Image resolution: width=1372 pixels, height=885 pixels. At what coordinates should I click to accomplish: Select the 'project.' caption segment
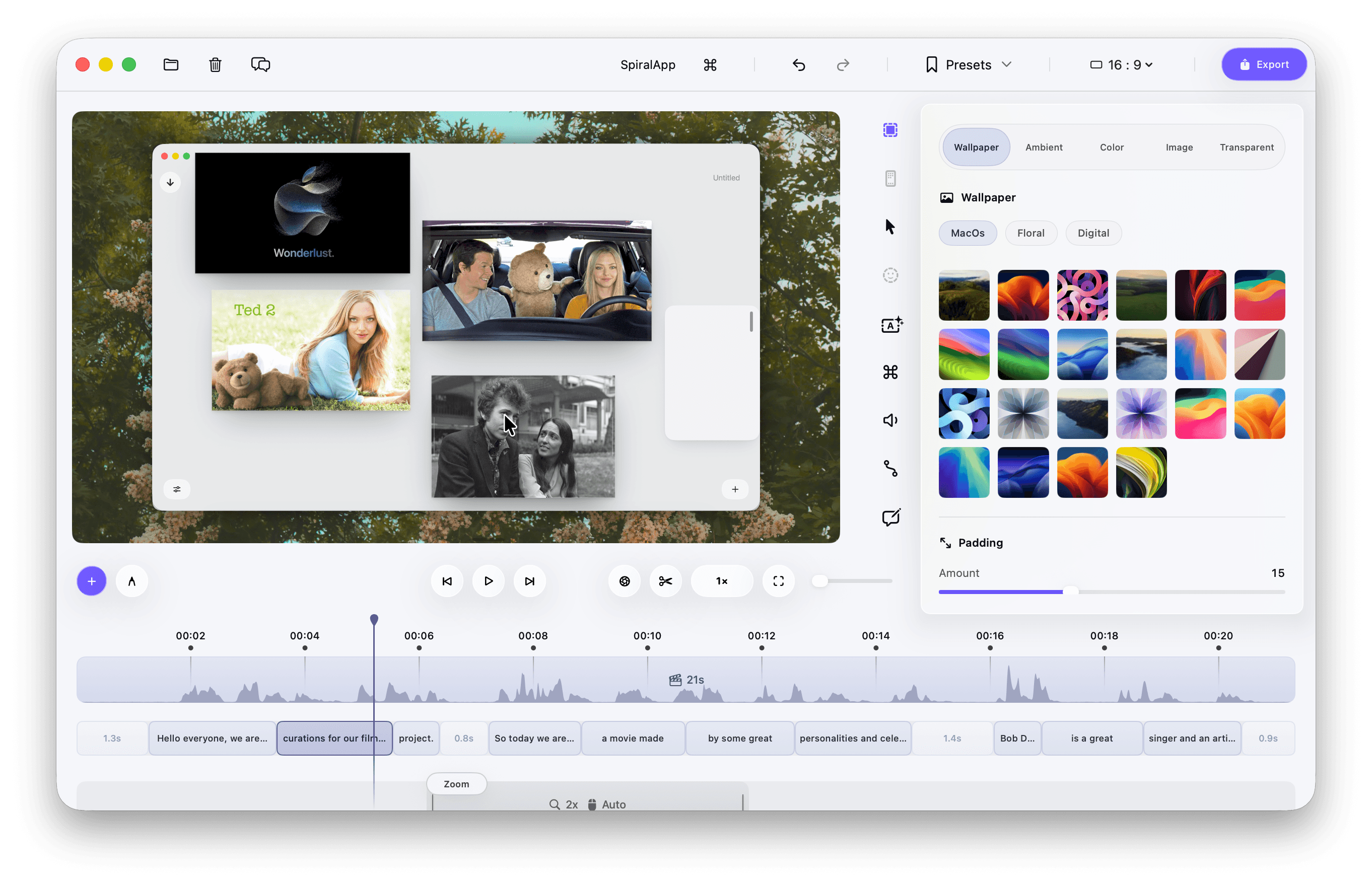(416, 739)
